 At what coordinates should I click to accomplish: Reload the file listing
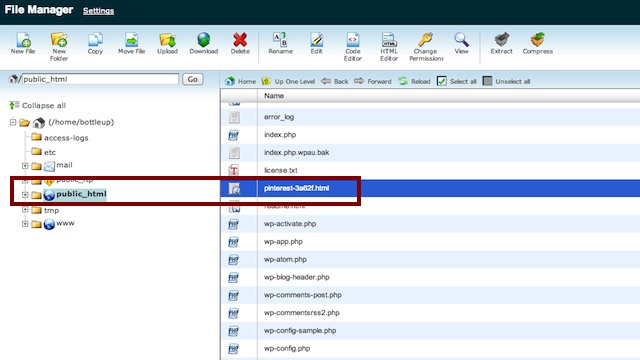tap(414, 81)
